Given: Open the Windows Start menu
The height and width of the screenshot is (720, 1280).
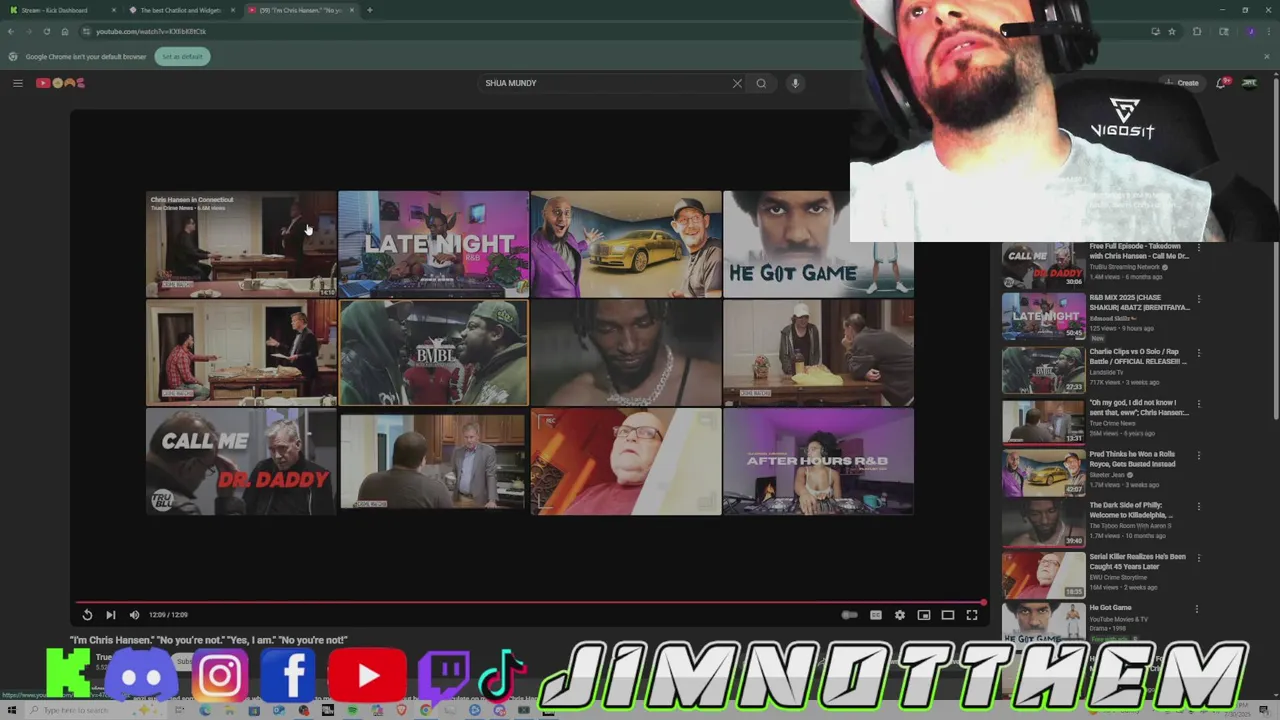Looking at the screenshot, I should point(12,710).
